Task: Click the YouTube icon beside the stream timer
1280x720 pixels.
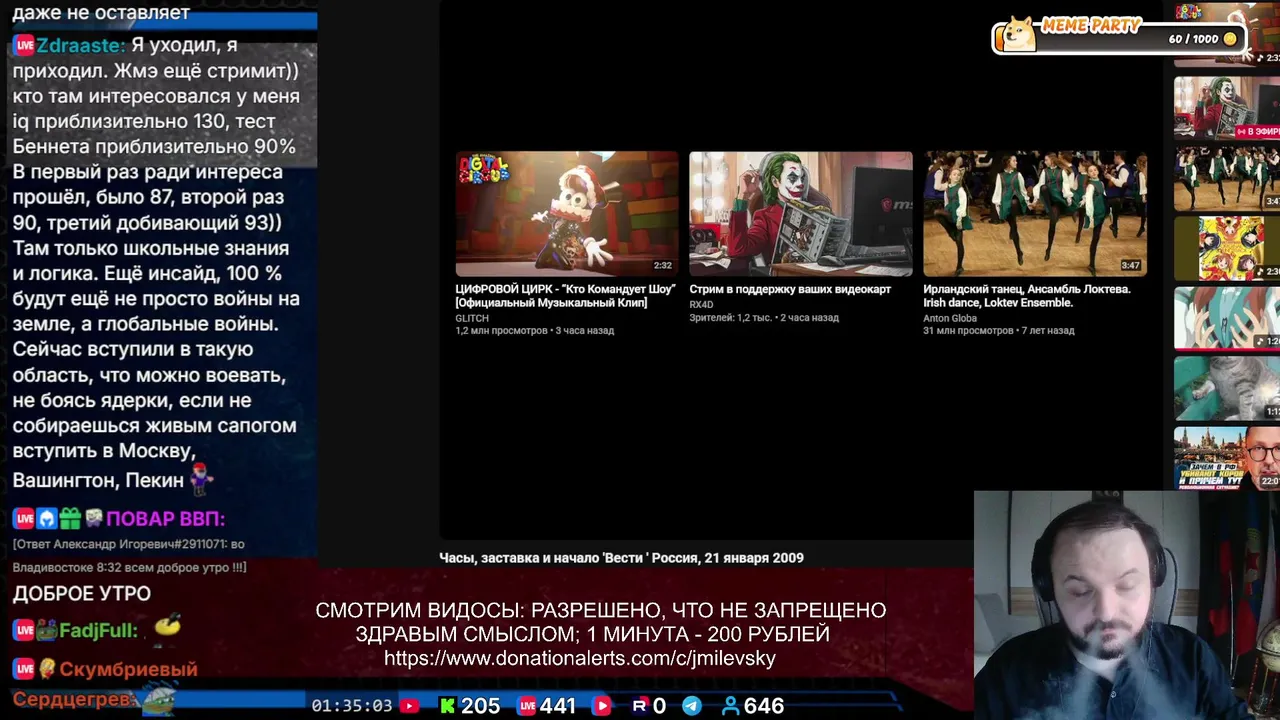Action: pyautogui.click(x=409, y=706)
